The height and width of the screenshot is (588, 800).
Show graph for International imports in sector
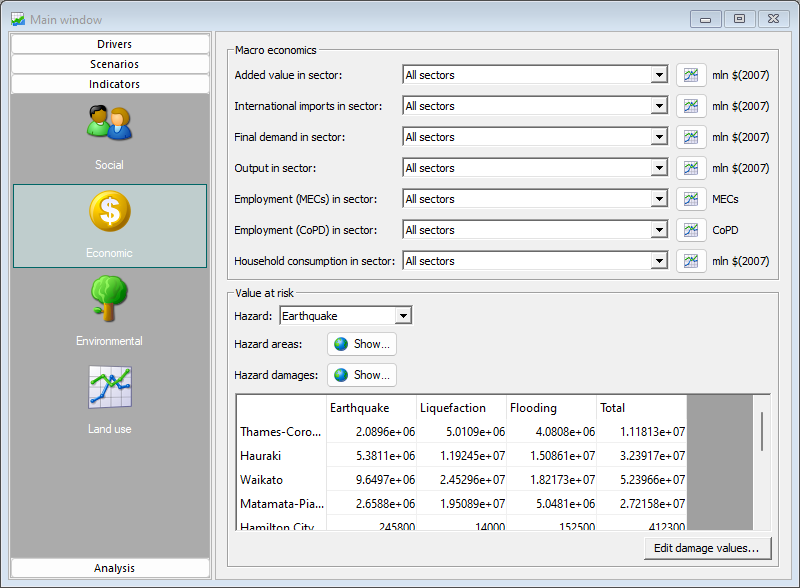[x=691, y=106]
